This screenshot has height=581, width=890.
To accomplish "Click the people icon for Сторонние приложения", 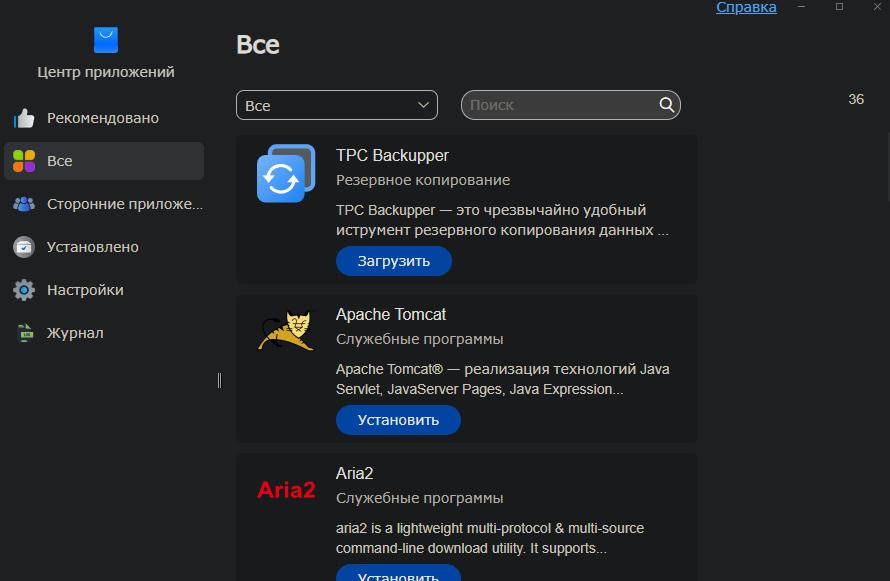I will pos(24,204).
